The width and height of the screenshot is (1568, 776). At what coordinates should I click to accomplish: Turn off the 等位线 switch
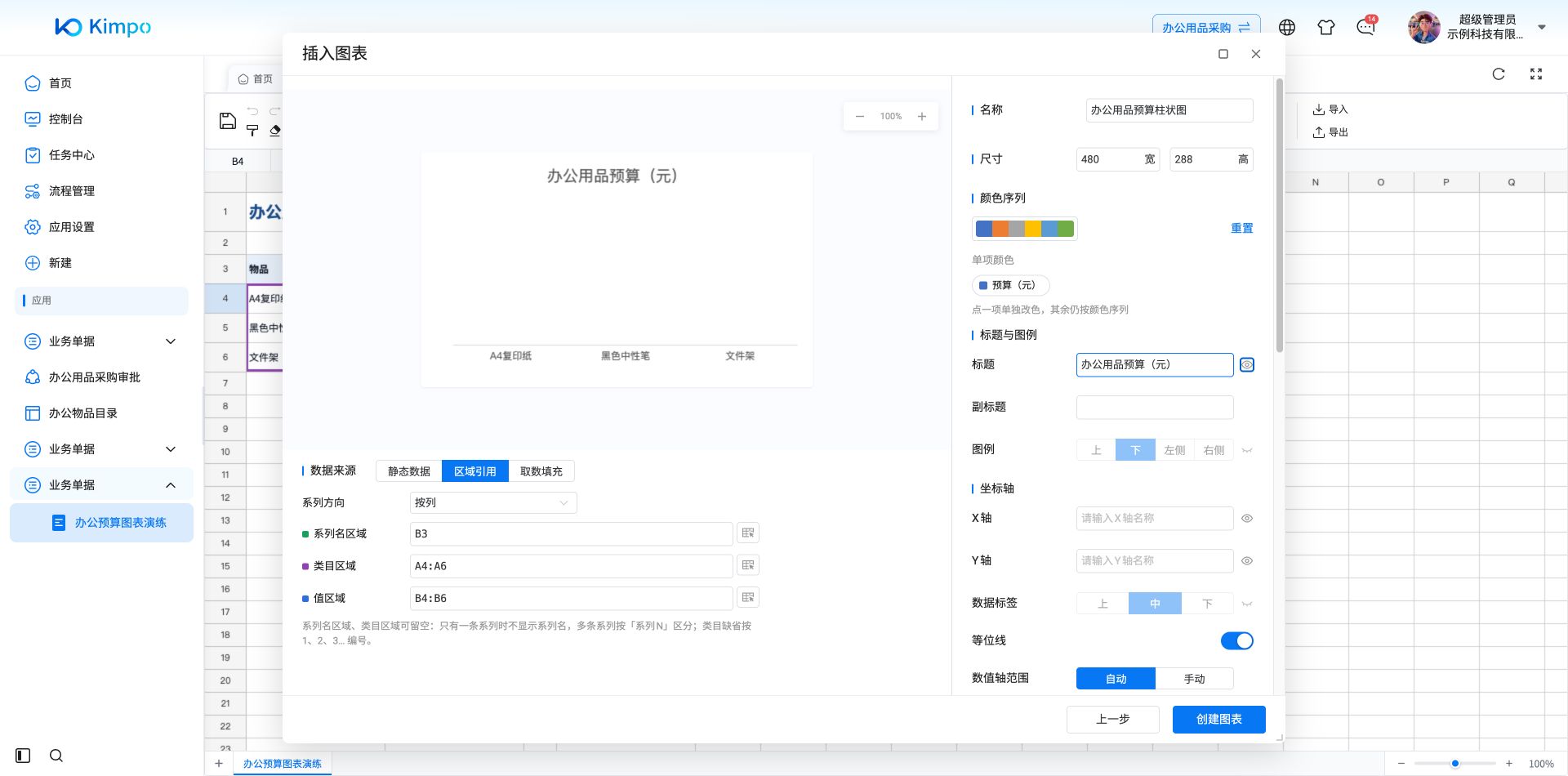click(1237, 641)
